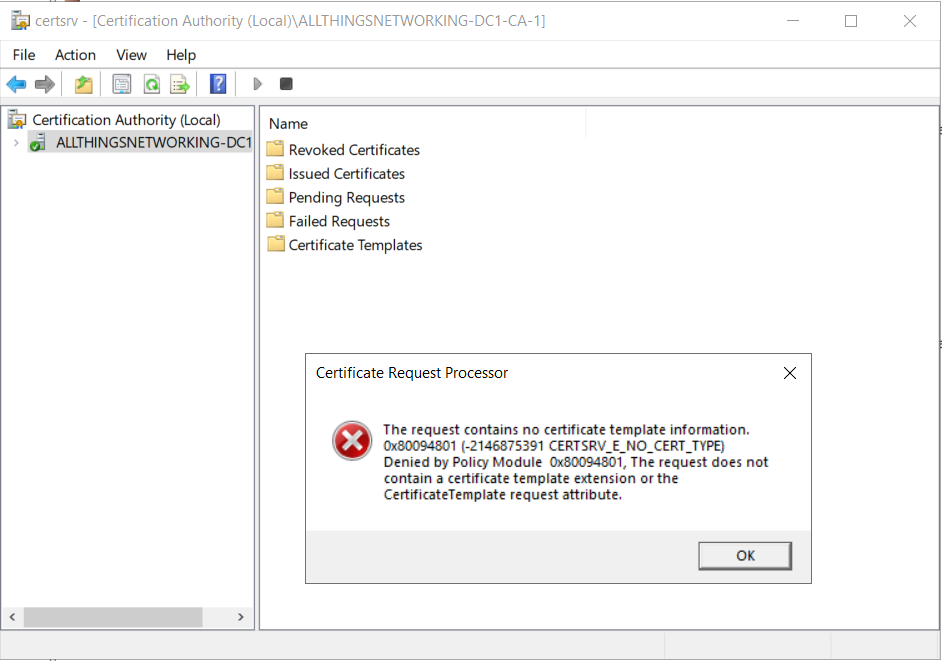The image size is (942, 661).
Task: Open the View menu
Action: point(131,55)
